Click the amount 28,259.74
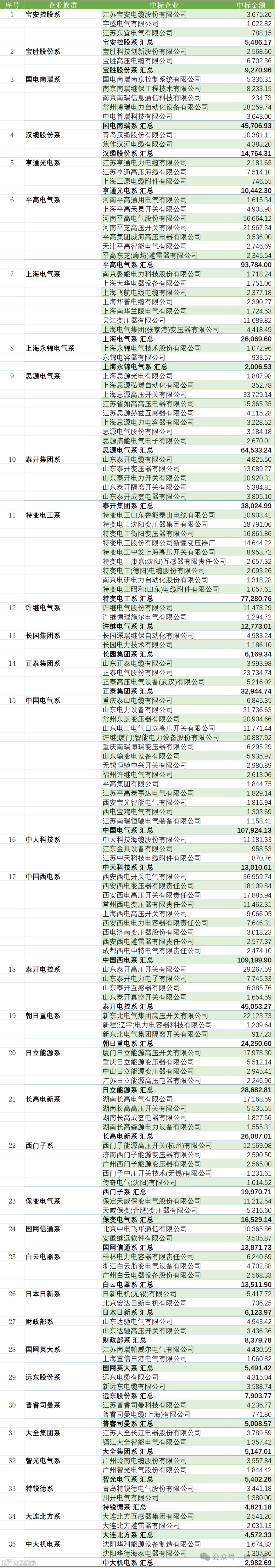This screenshot has width=275, height=1568. pos(257,107)
